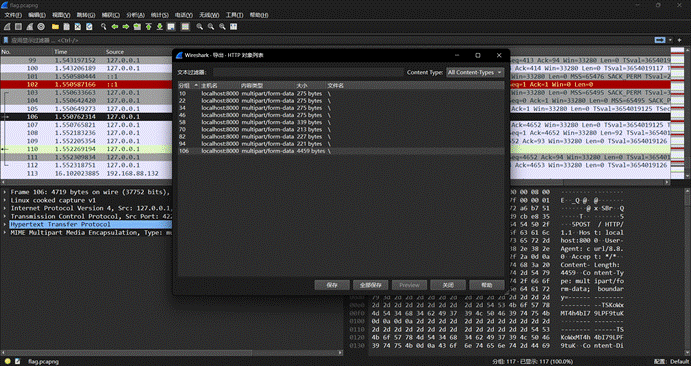Select packet 113 in packet list
This screenshot has width=691, height=366.
(x=86, y=174)
